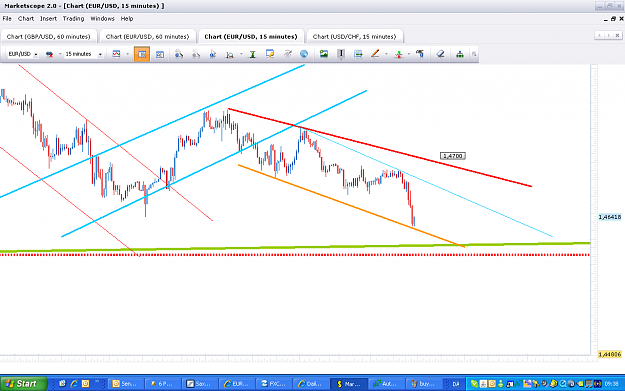Select the Chart (EUR/USD, 15 minutes) tab
The width and height of the screenshot is (625, 391).
(251, 36)
